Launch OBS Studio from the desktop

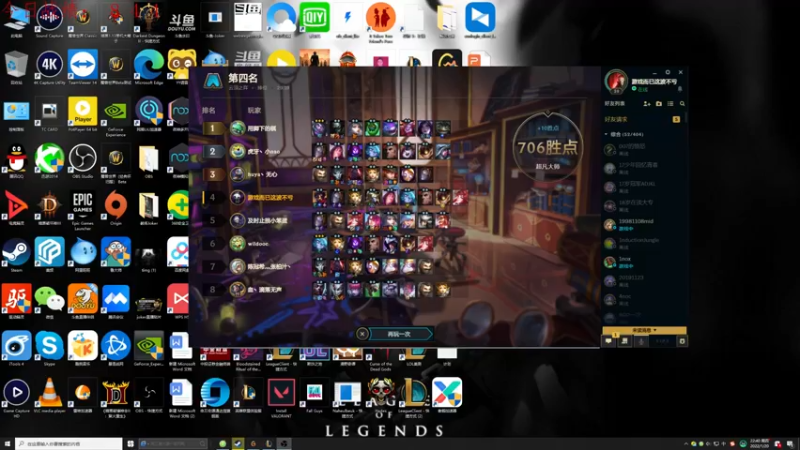[83, 161]
